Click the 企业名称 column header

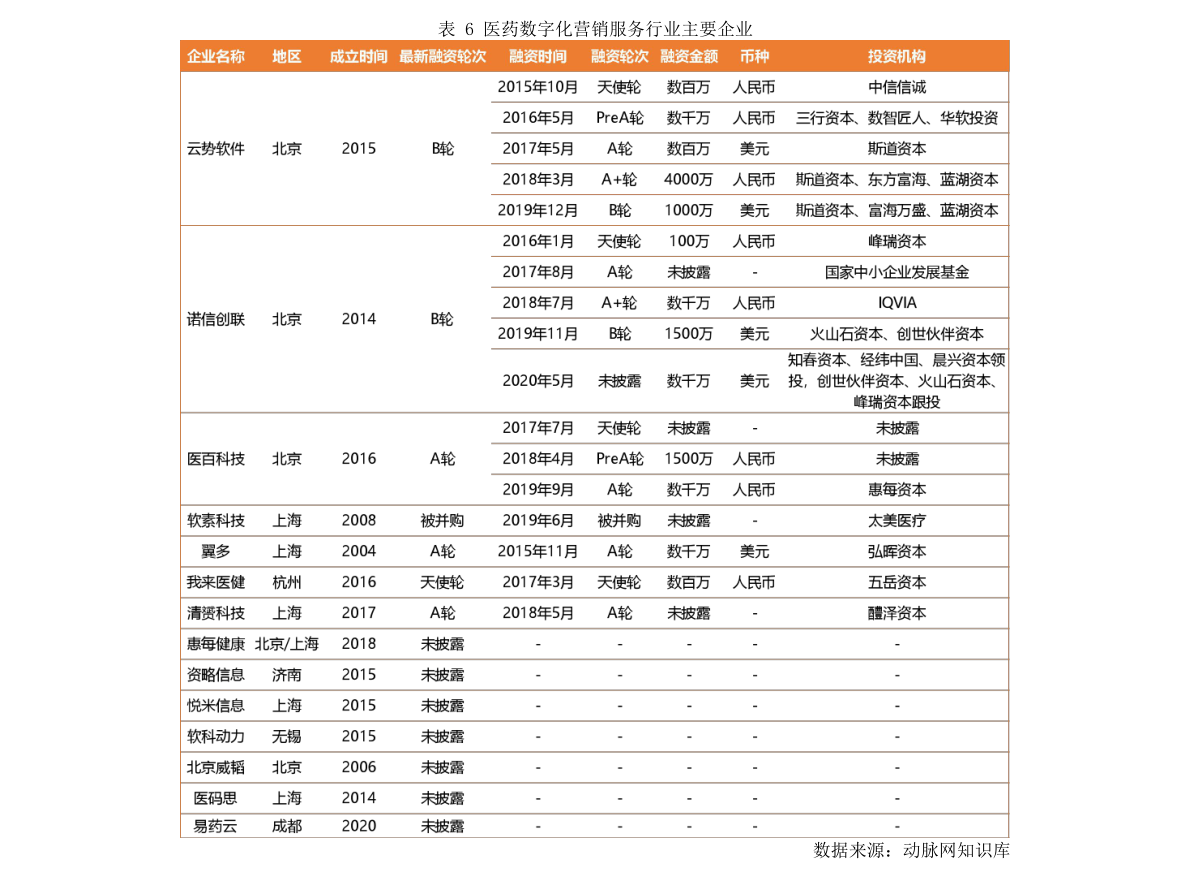[215, 57]
